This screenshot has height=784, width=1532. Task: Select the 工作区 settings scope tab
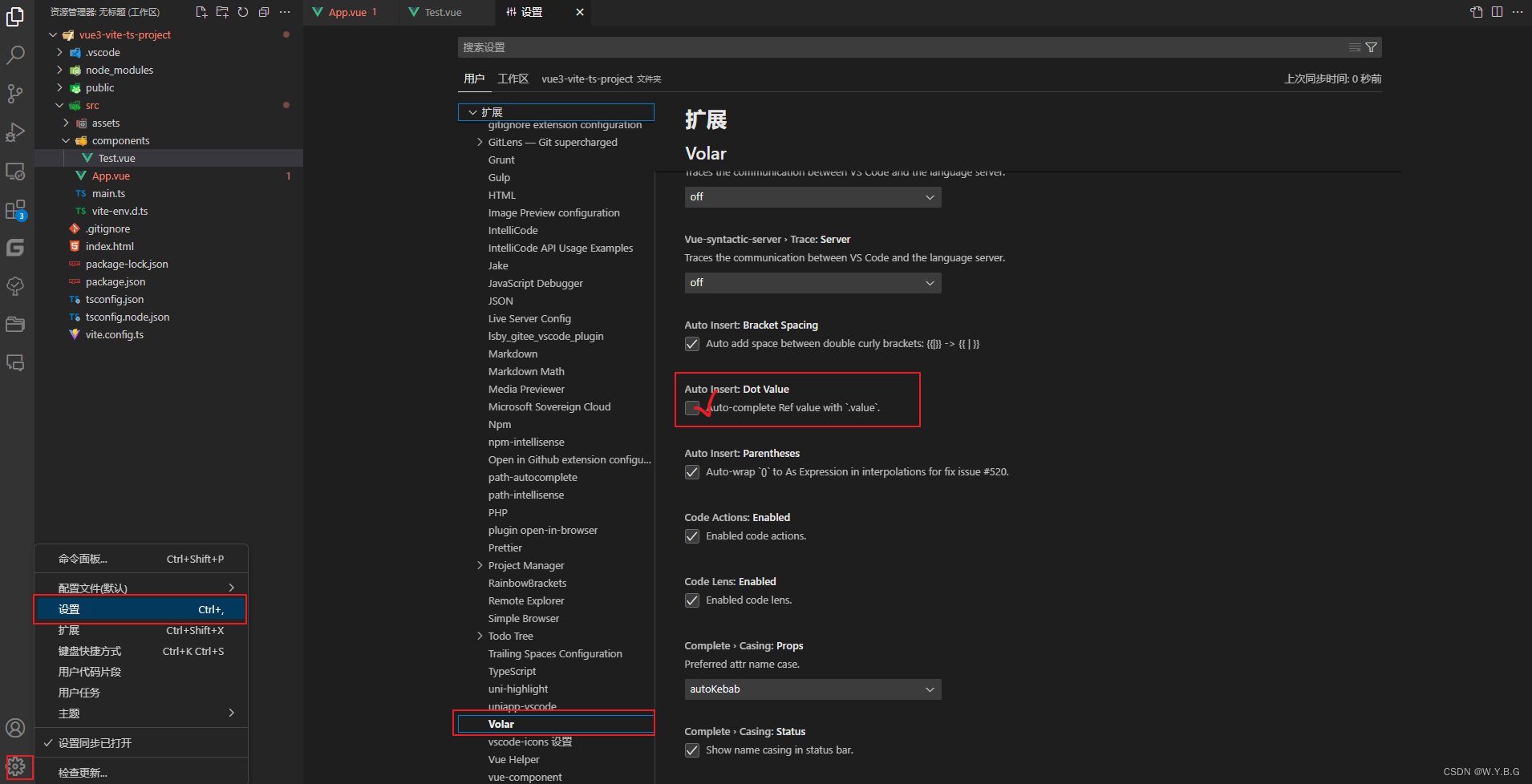(x=513, y=79)
